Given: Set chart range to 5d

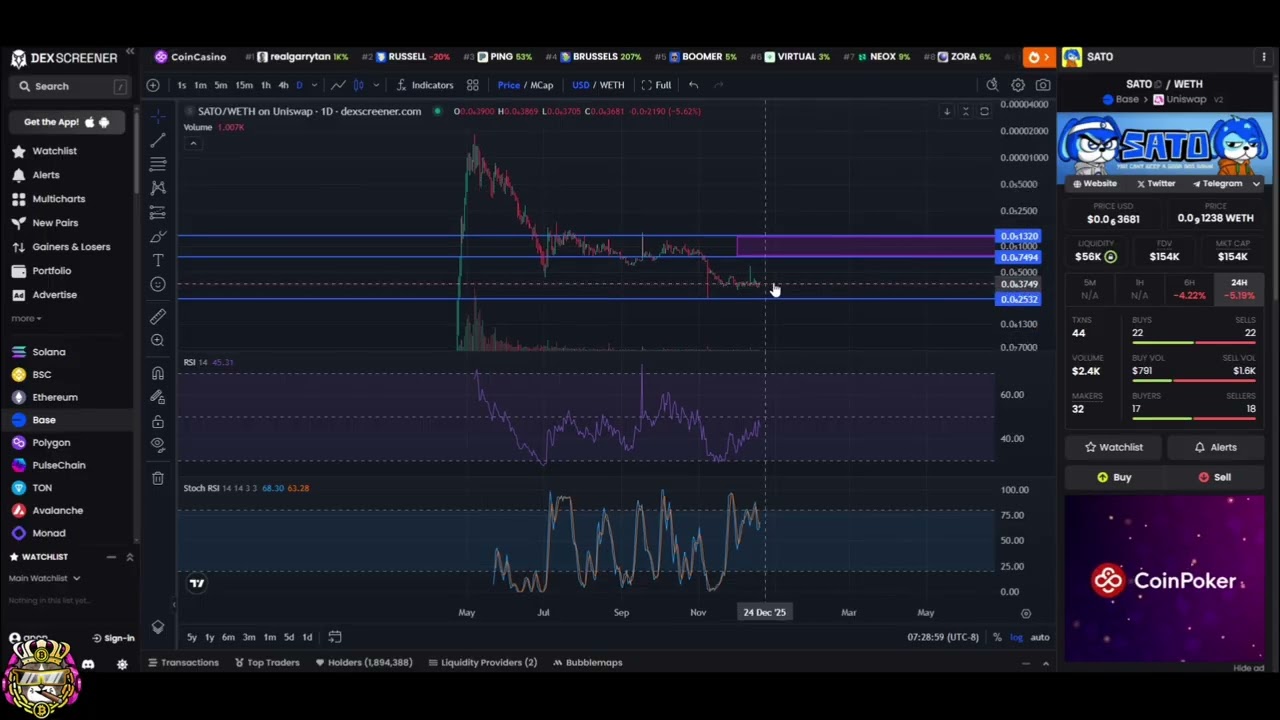Looking at the screenshot, I should pyautogui.click(x=288, y=637).
